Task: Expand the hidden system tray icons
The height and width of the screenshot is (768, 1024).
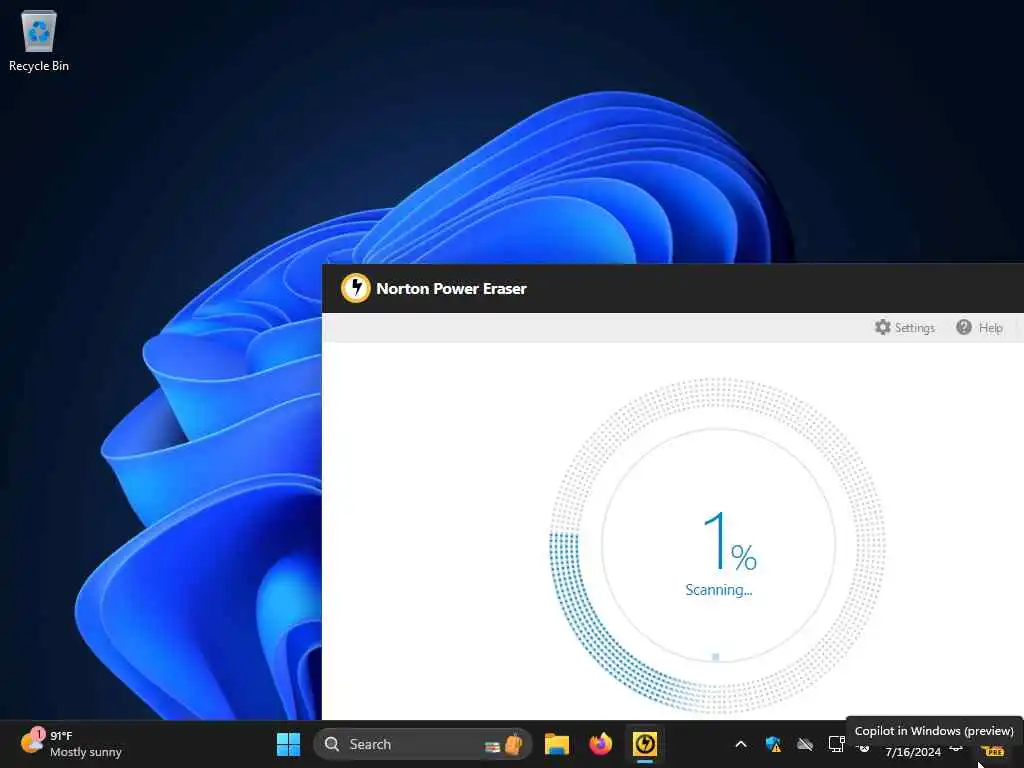Action: [x=741, y=744]
